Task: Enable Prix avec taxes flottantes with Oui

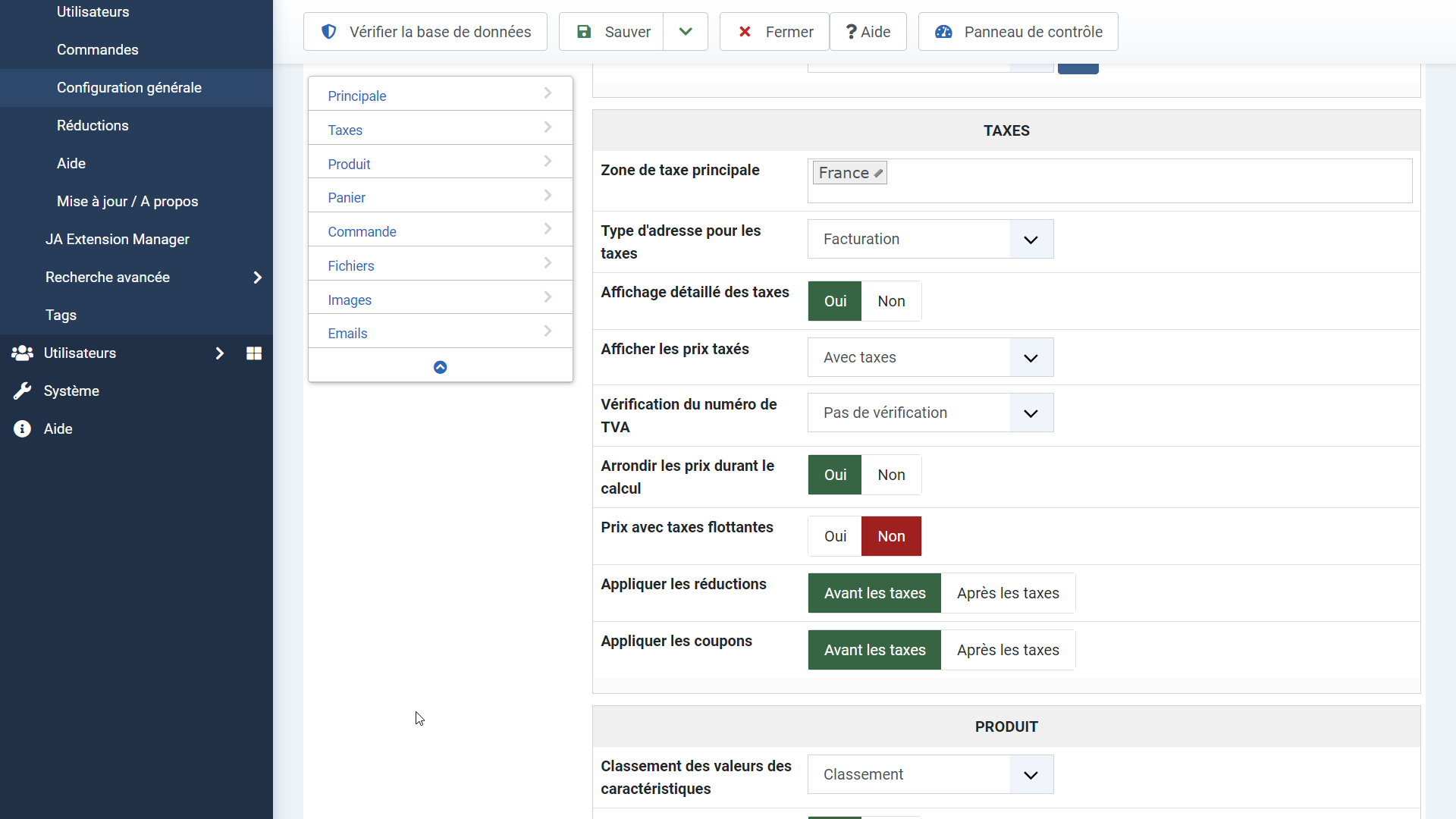Action: (x=835, y=536)
